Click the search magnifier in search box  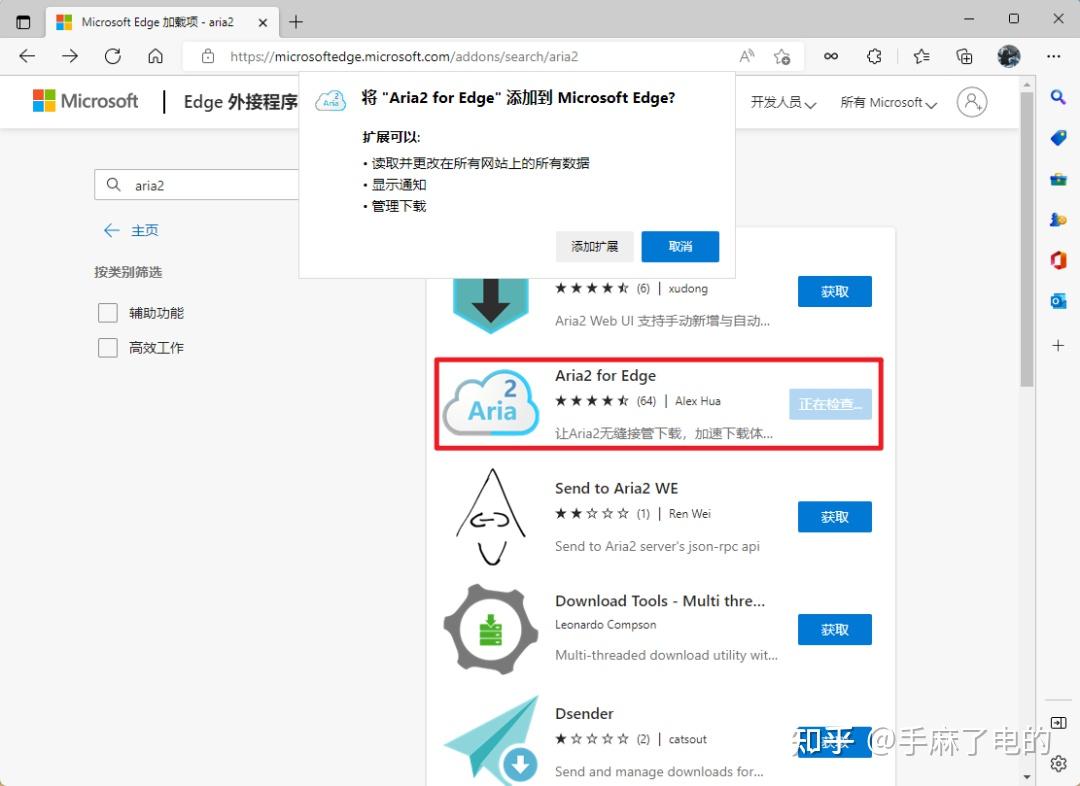(x=114, y=185)
